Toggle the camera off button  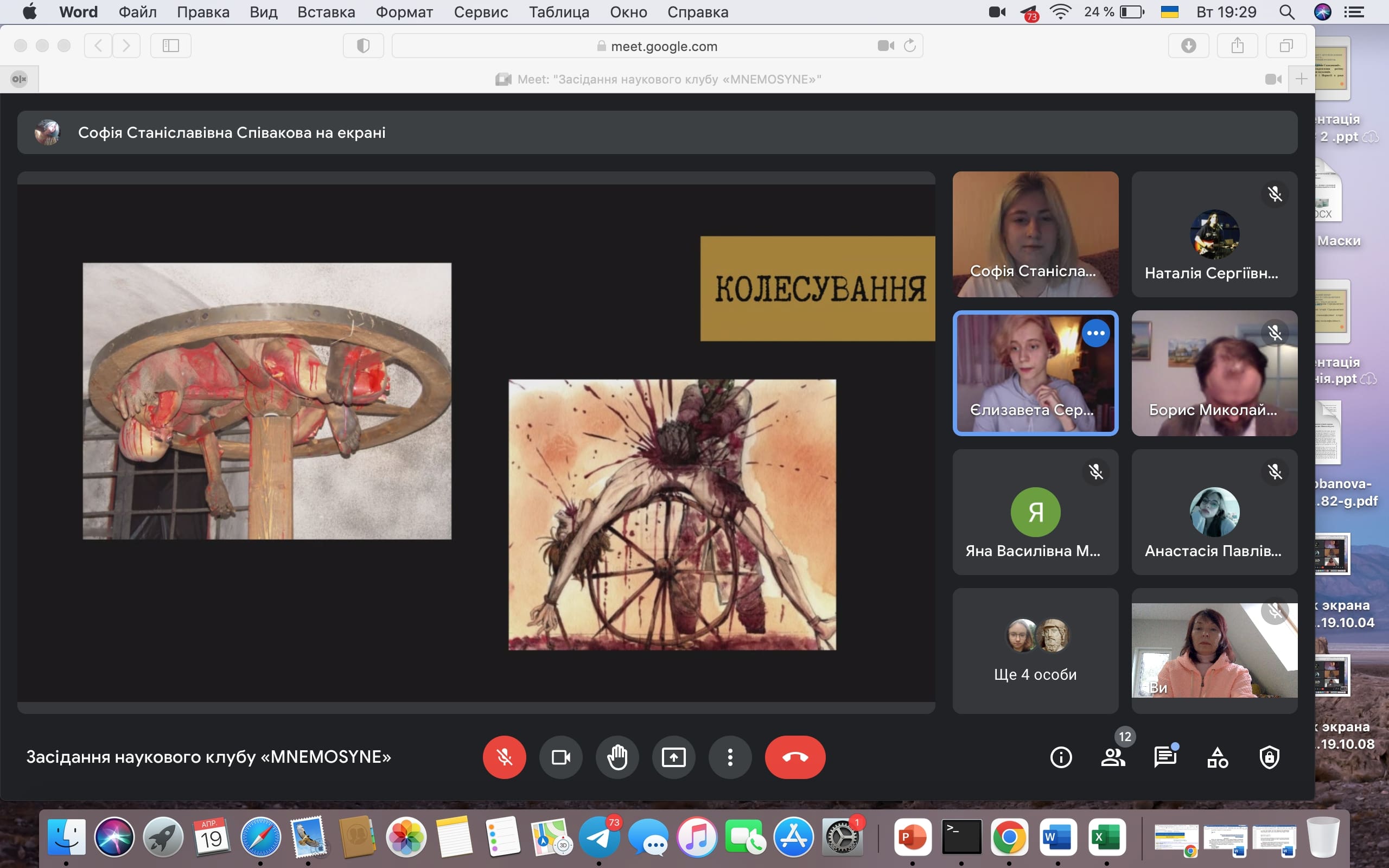point(560,757)
